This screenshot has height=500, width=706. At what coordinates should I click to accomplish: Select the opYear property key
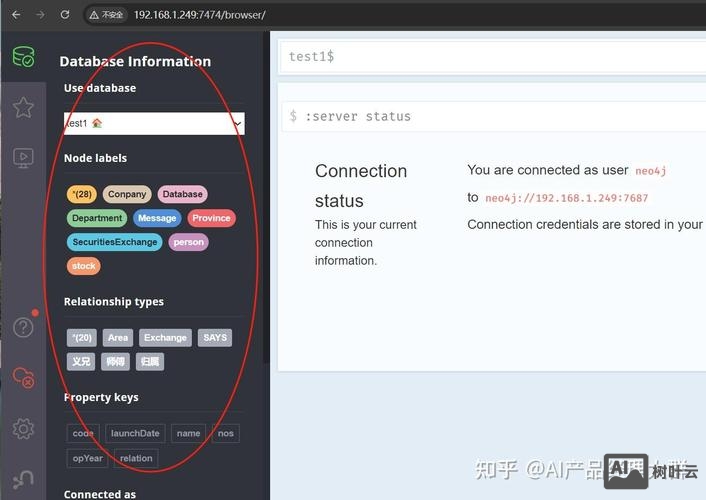(88, 458)
